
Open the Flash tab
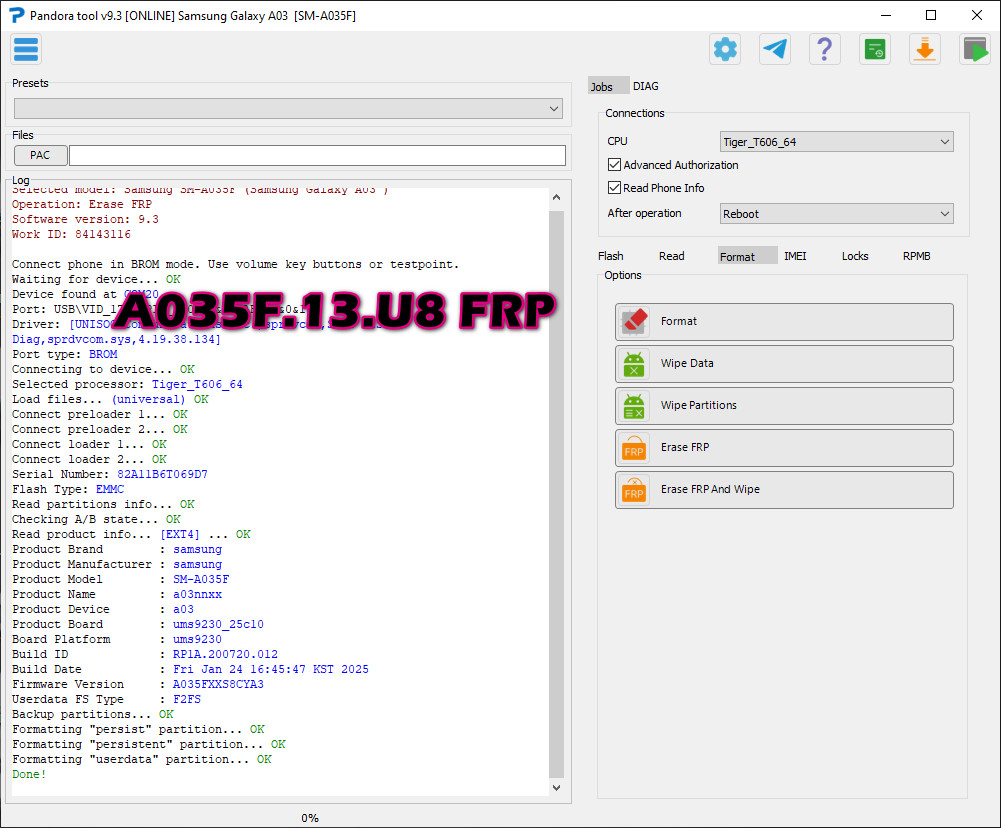click(x=610, y=256)
